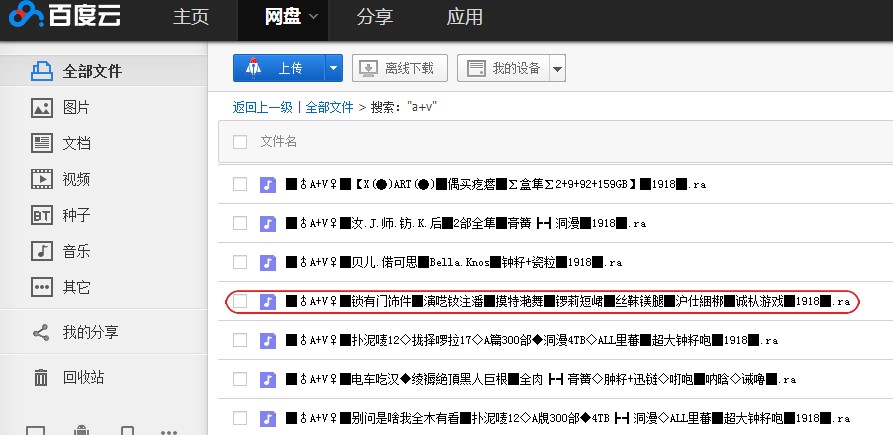Click the 视频 film icon in sidebar
This screenshot has width=893, height=435.
[x=42, y=179]
